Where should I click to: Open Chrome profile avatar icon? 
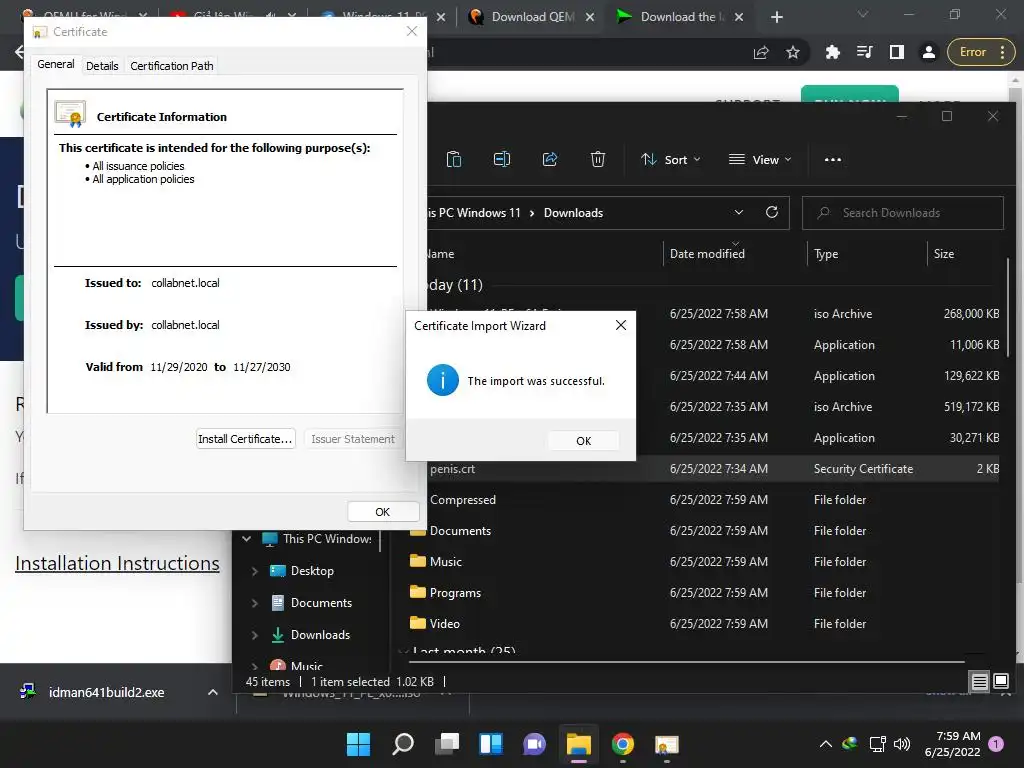(x=929, y=52)
